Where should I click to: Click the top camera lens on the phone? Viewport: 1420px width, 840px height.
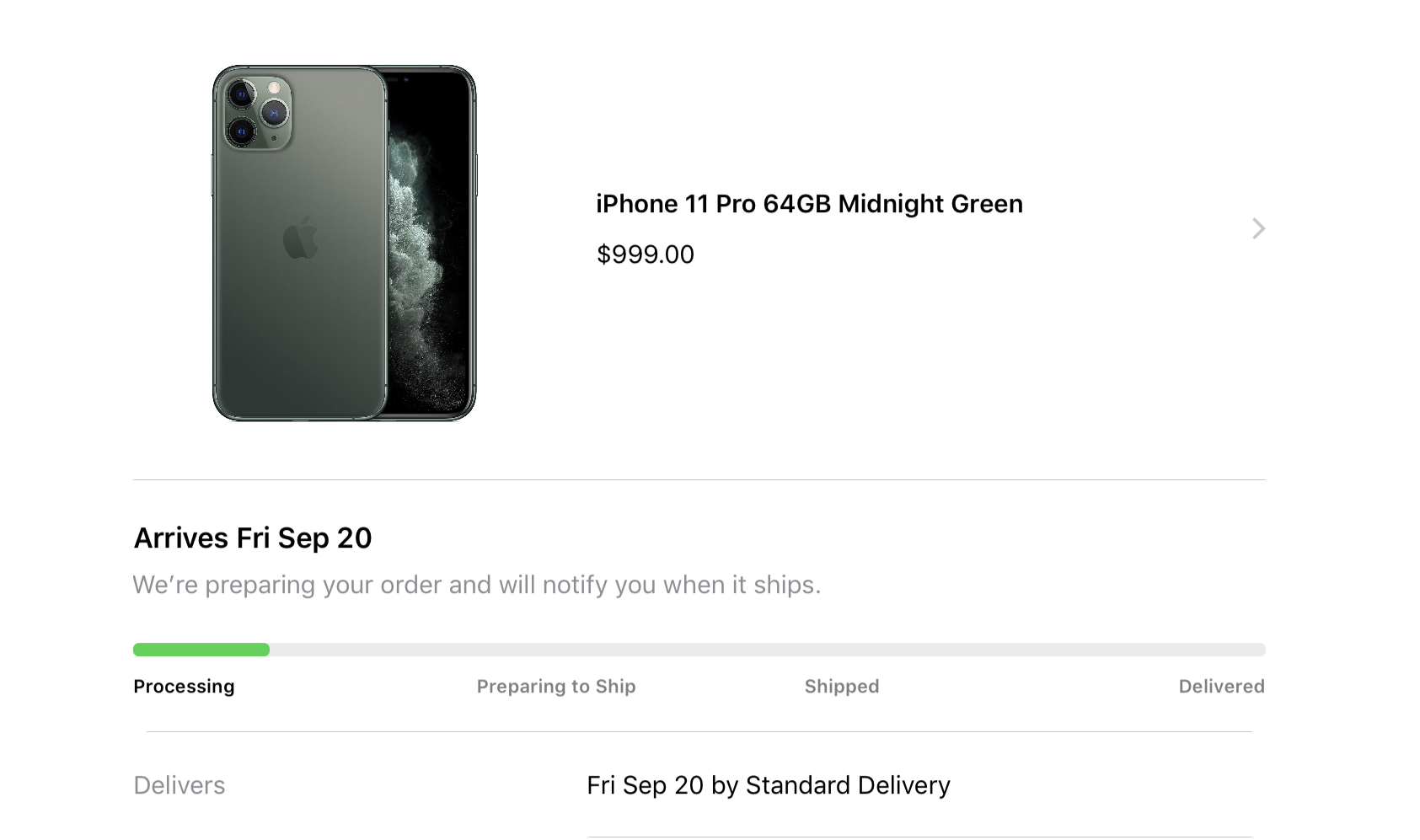pos(242,94)
